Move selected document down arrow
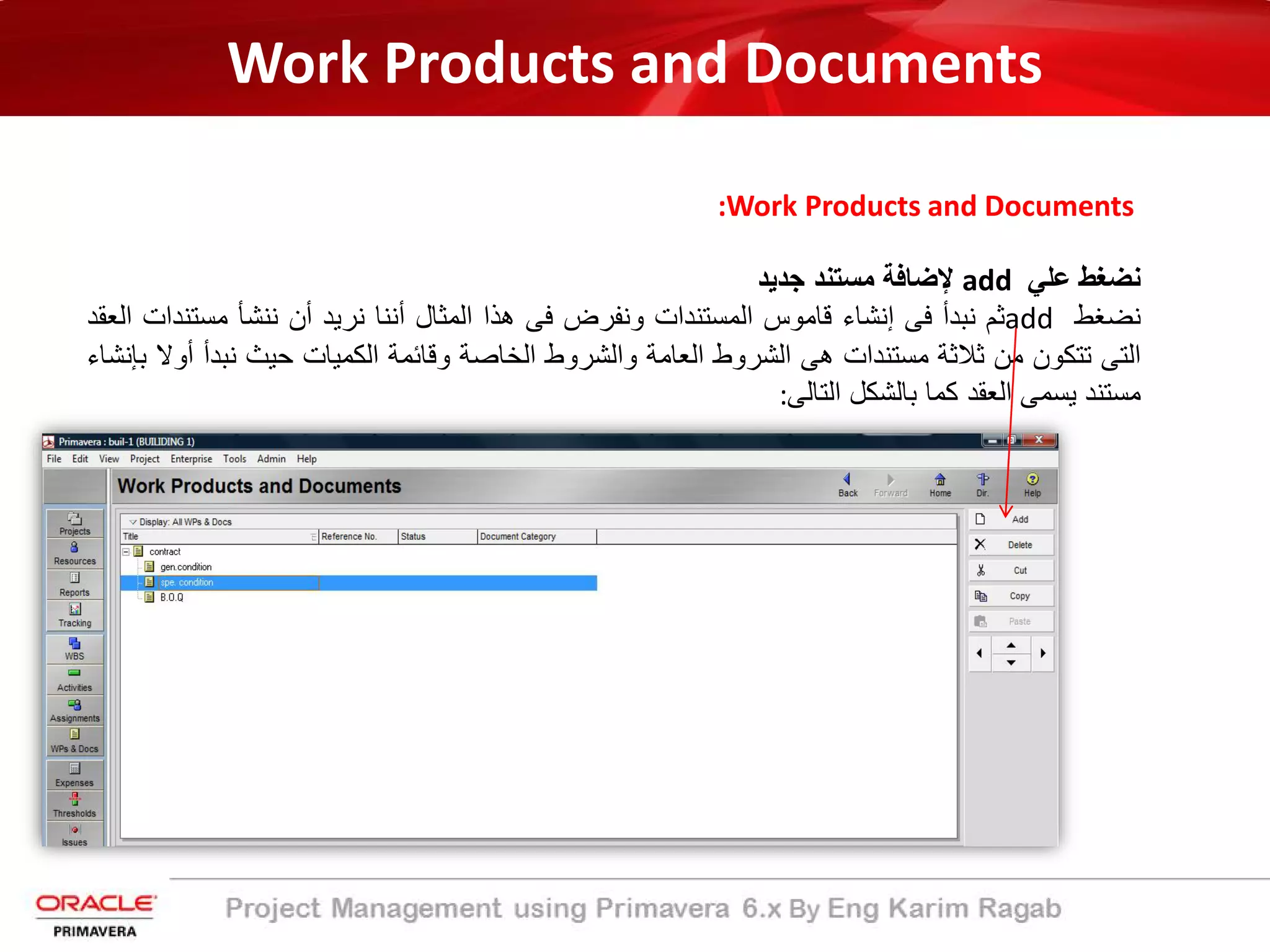 click(x=1011, y=663)
